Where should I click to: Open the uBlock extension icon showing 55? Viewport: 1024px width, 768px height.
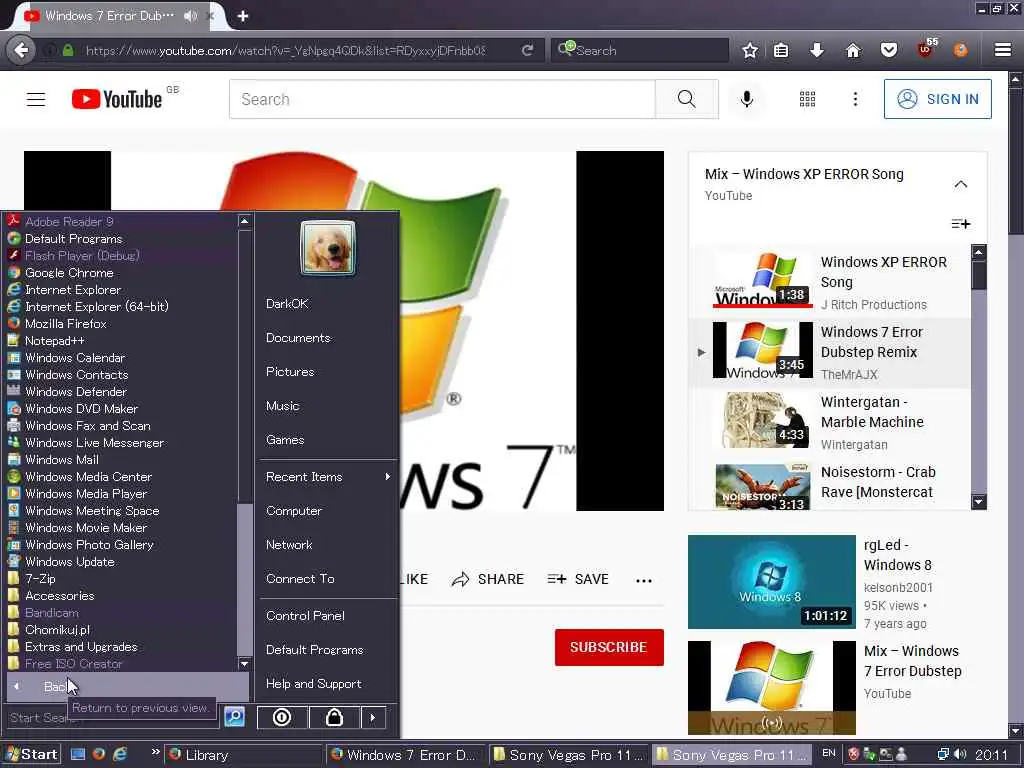pos(926,49)
